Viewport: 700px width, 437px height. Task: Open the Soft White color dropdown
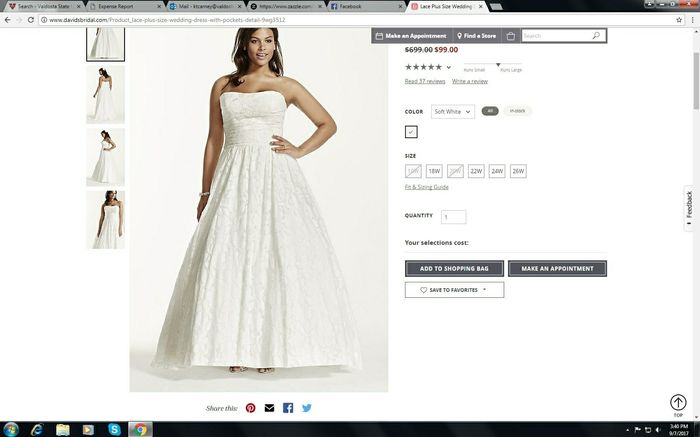click(x=453, y=112)
